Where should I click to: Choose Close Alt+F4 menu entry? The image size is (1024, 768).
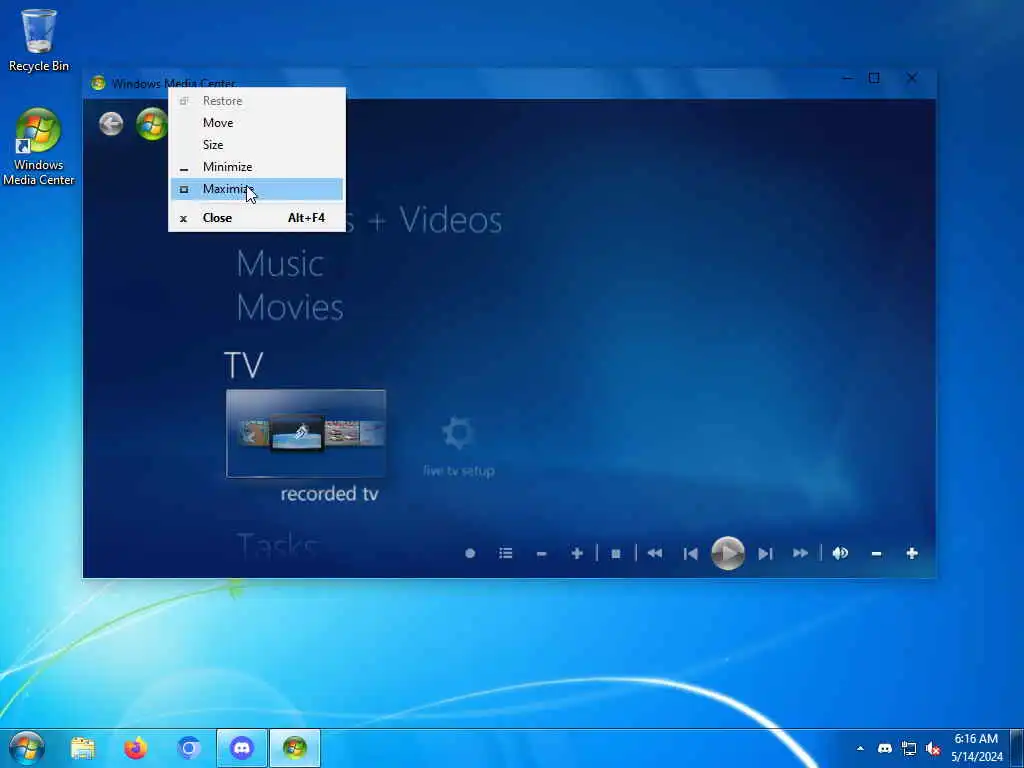click(x=257, y=218)
